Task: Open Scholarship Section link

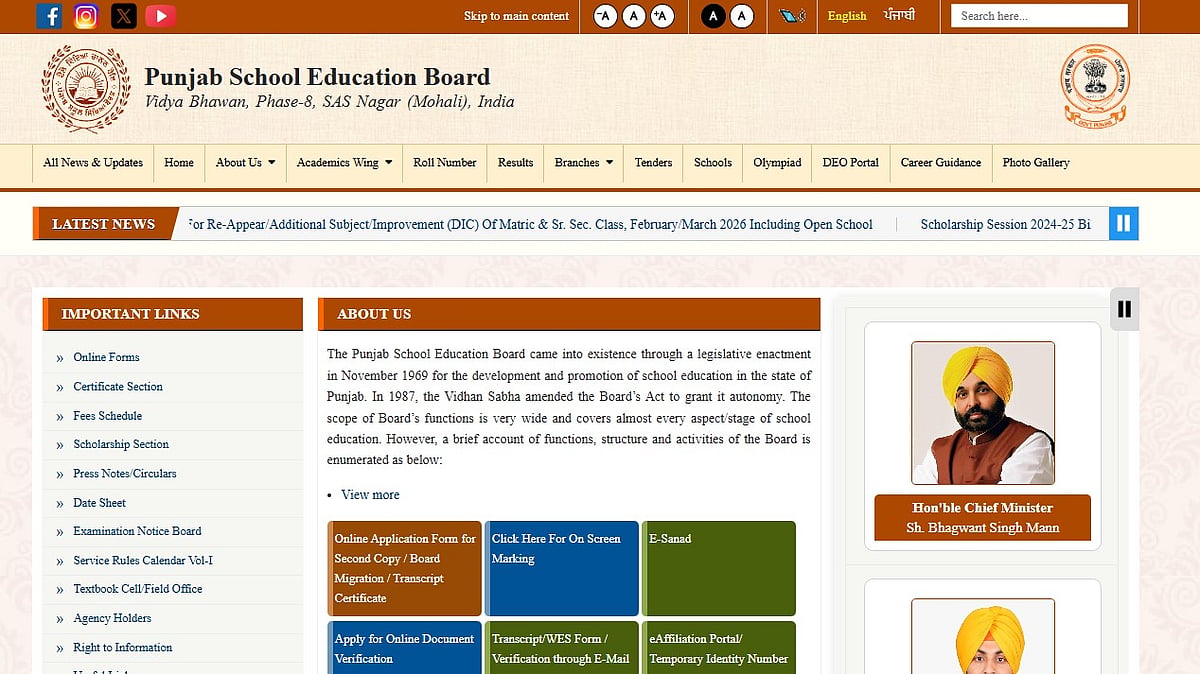Action: [121, 444]
